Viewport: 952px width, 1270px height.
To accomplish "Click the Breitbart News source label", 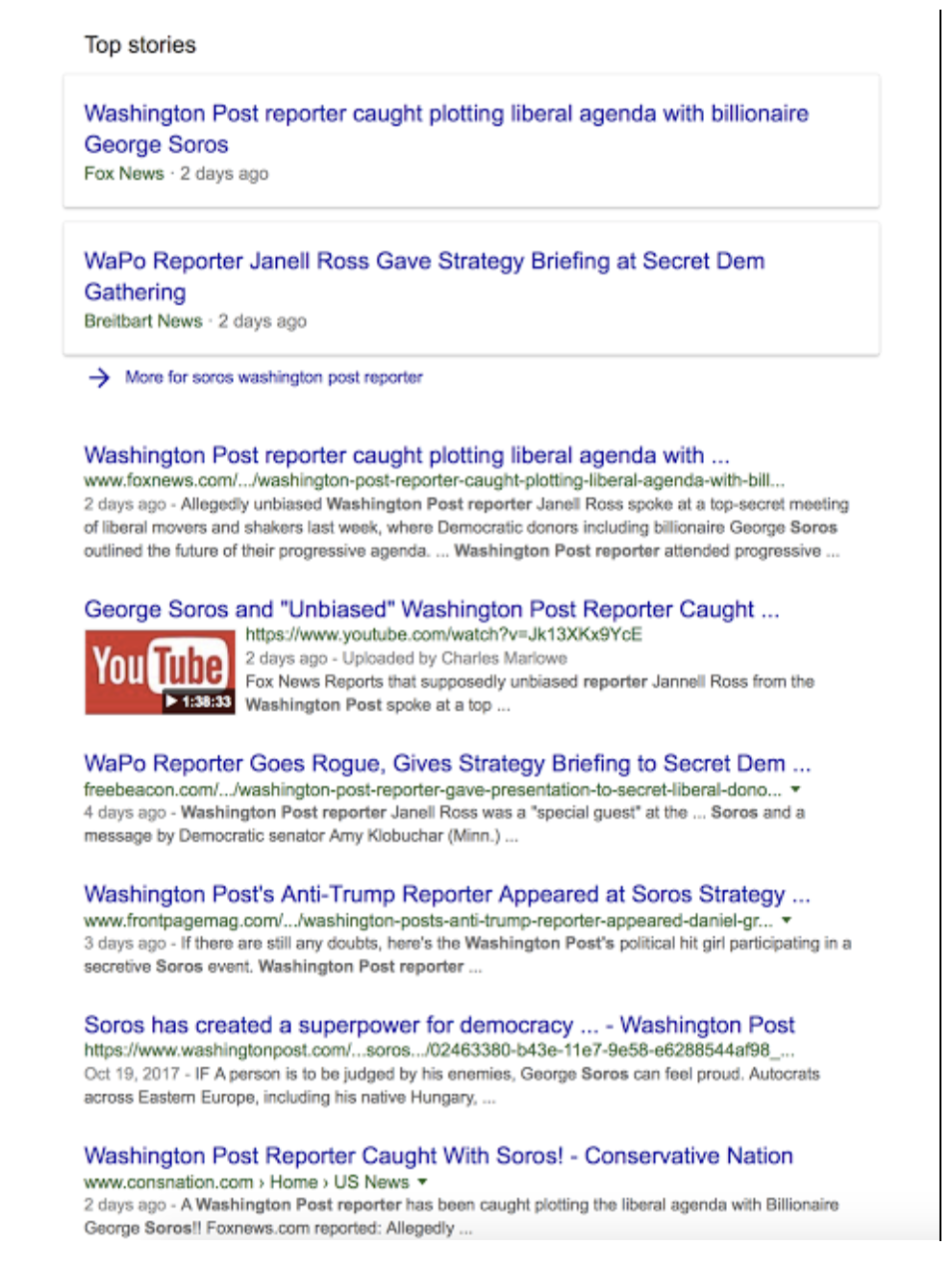I will [143, 320].
